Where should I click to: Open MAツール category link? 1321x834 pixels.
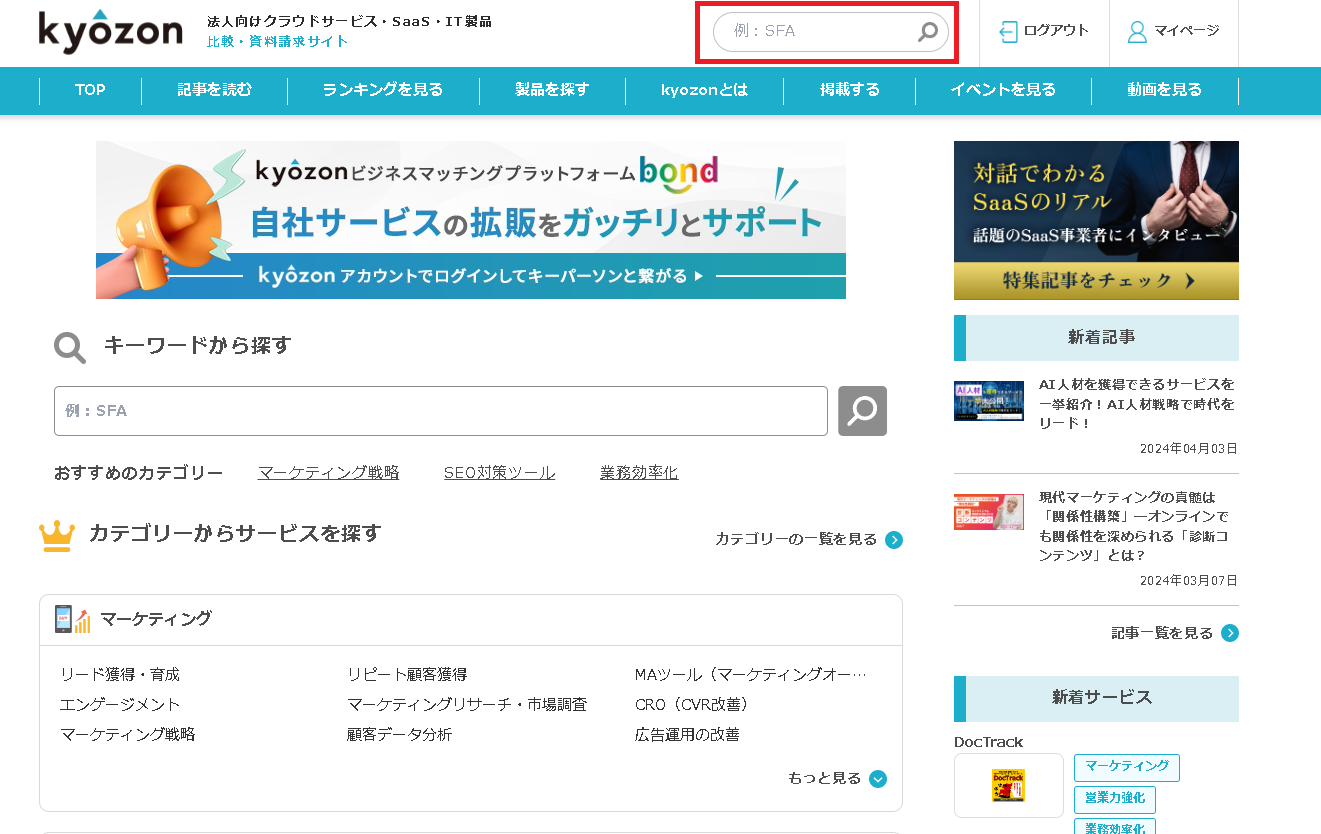pos(751,675)
